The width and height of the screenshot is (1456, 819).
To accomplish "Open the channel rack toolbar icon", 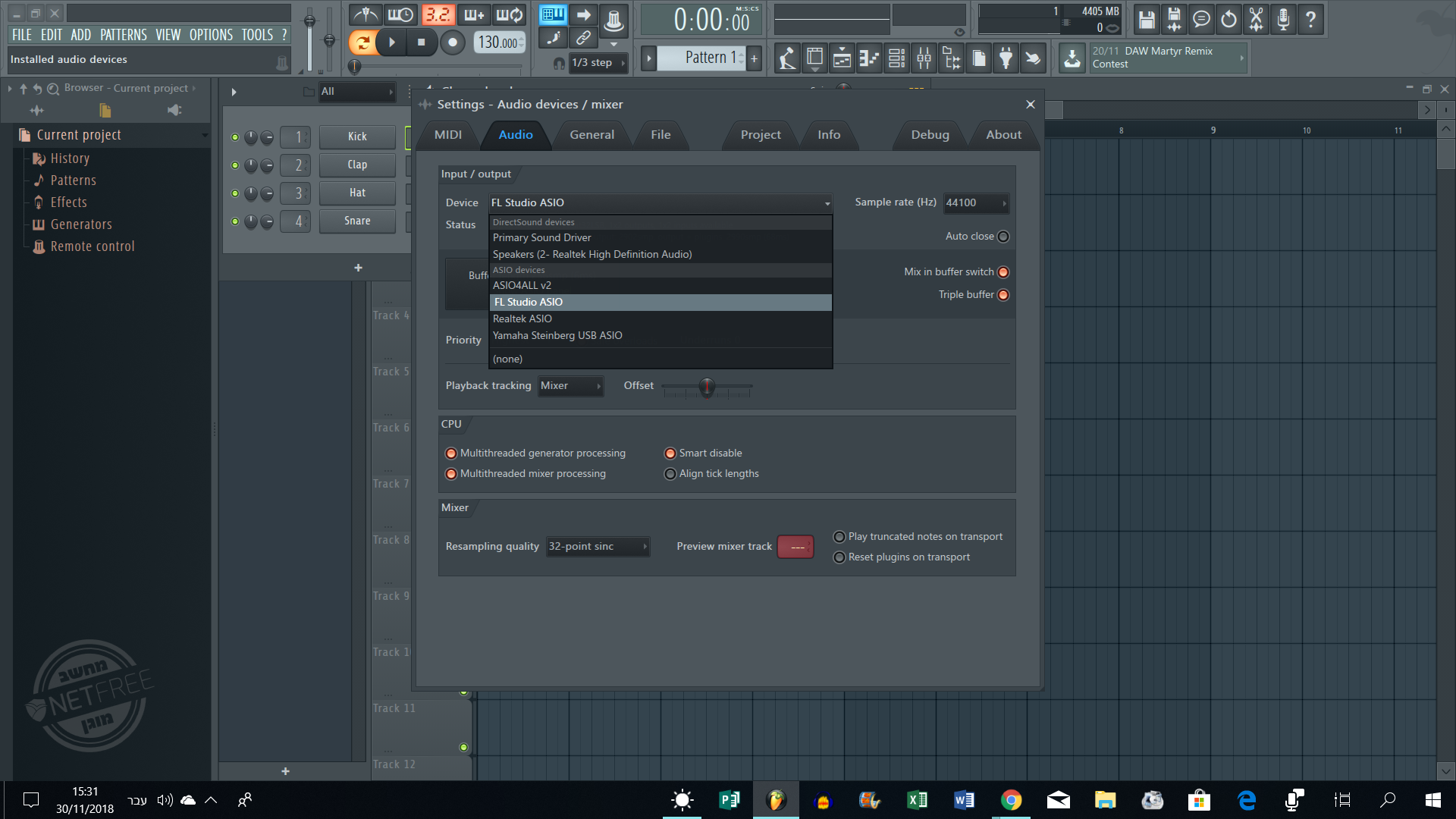I will [x=896, y=58].
